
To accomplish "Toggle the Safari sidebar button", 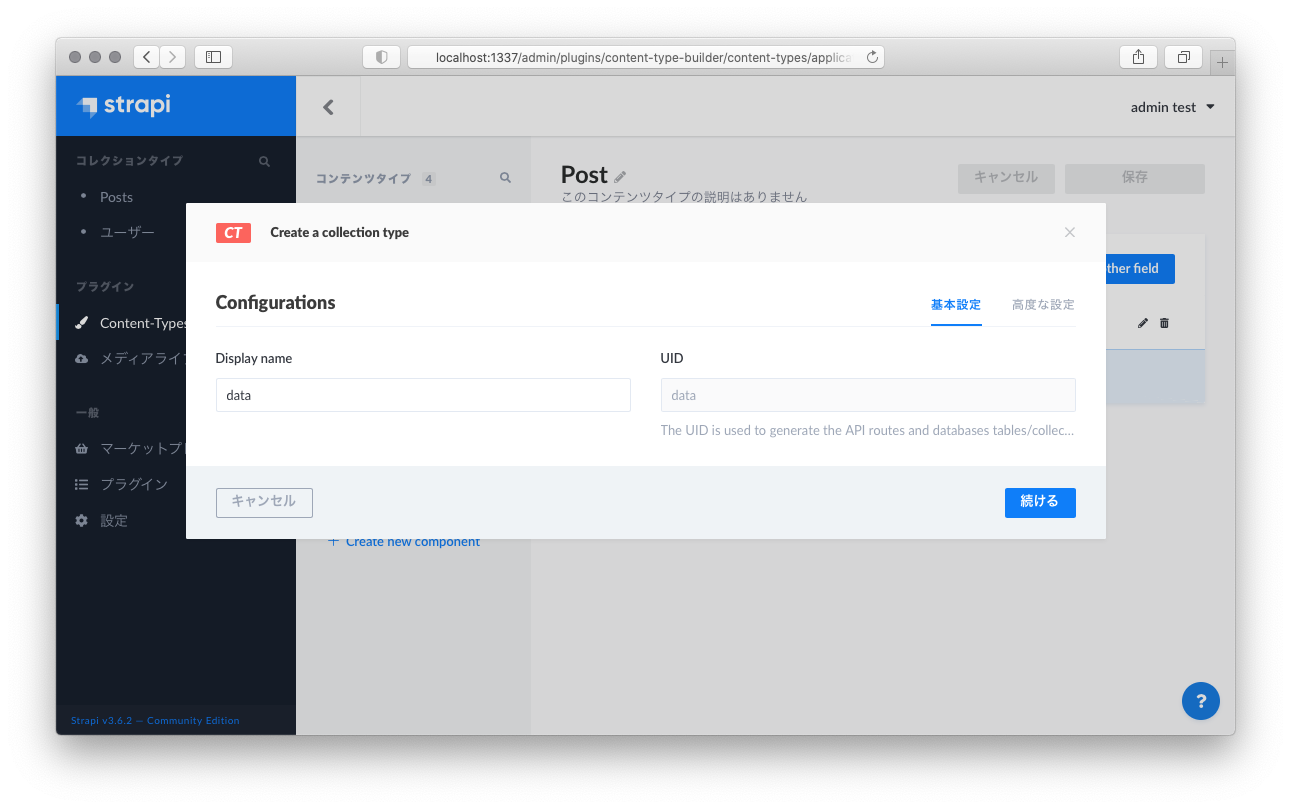I will (x=213, y=57).
